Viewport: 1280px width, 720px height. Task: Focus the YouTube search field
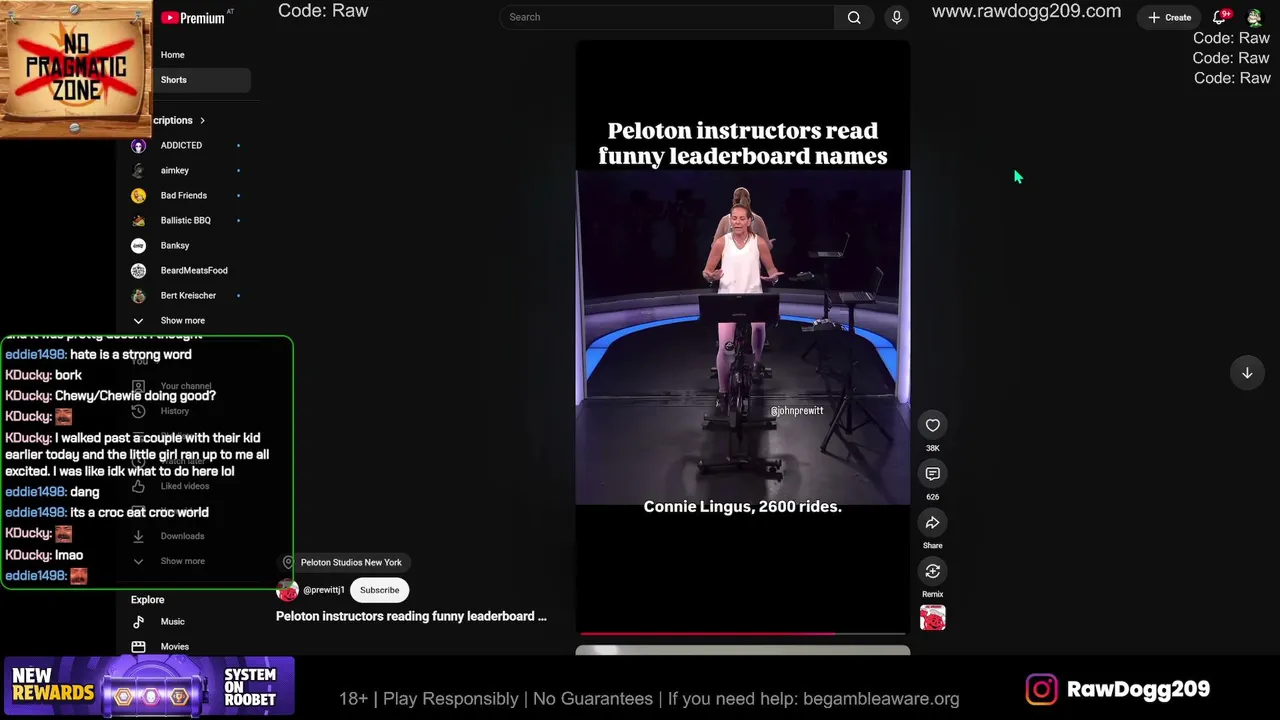(x=667, y=17)
